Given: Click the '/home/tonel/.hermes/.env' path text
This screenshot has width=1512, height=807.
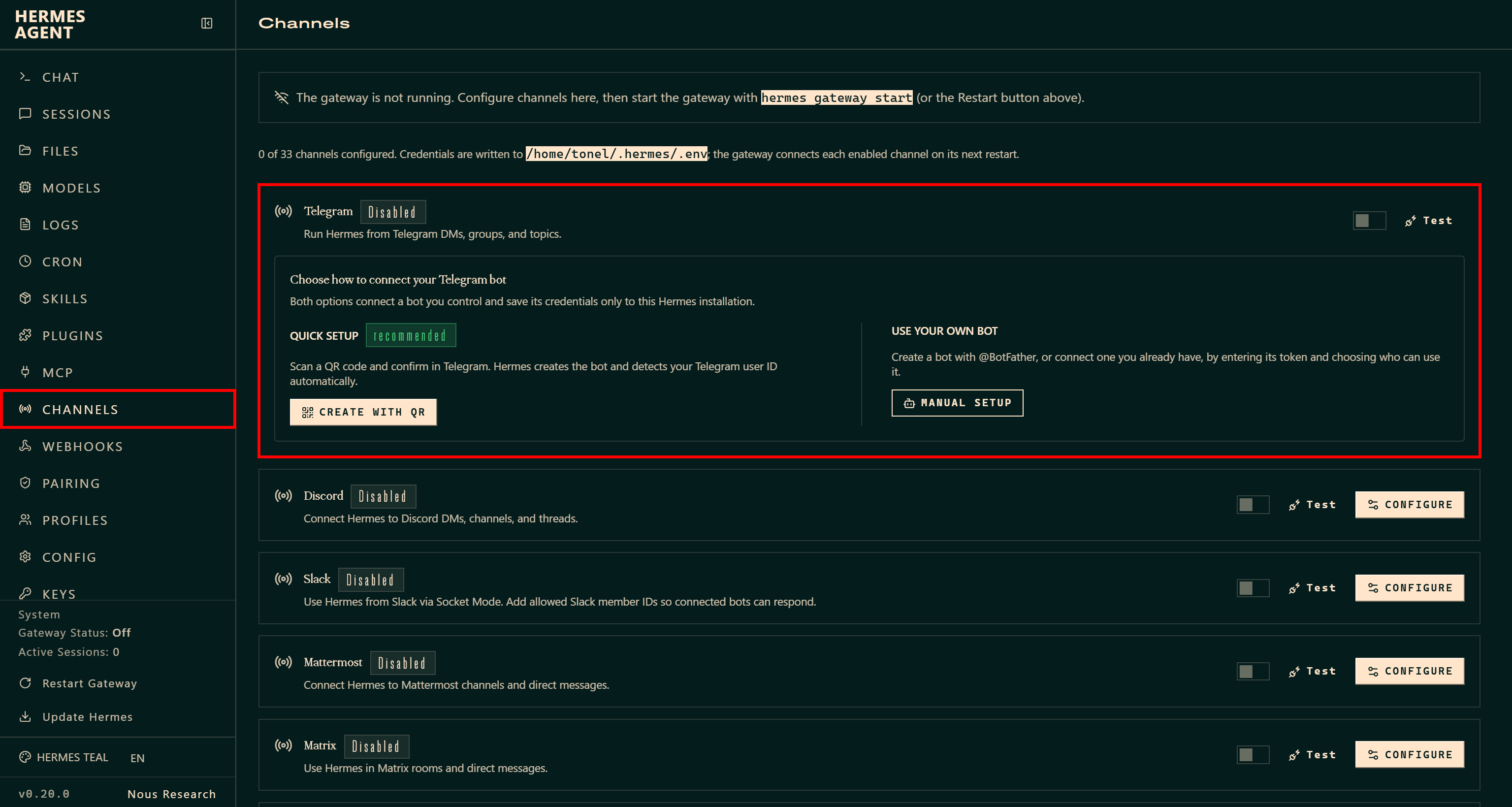Looking at the screenshot, I should point(616,154).
